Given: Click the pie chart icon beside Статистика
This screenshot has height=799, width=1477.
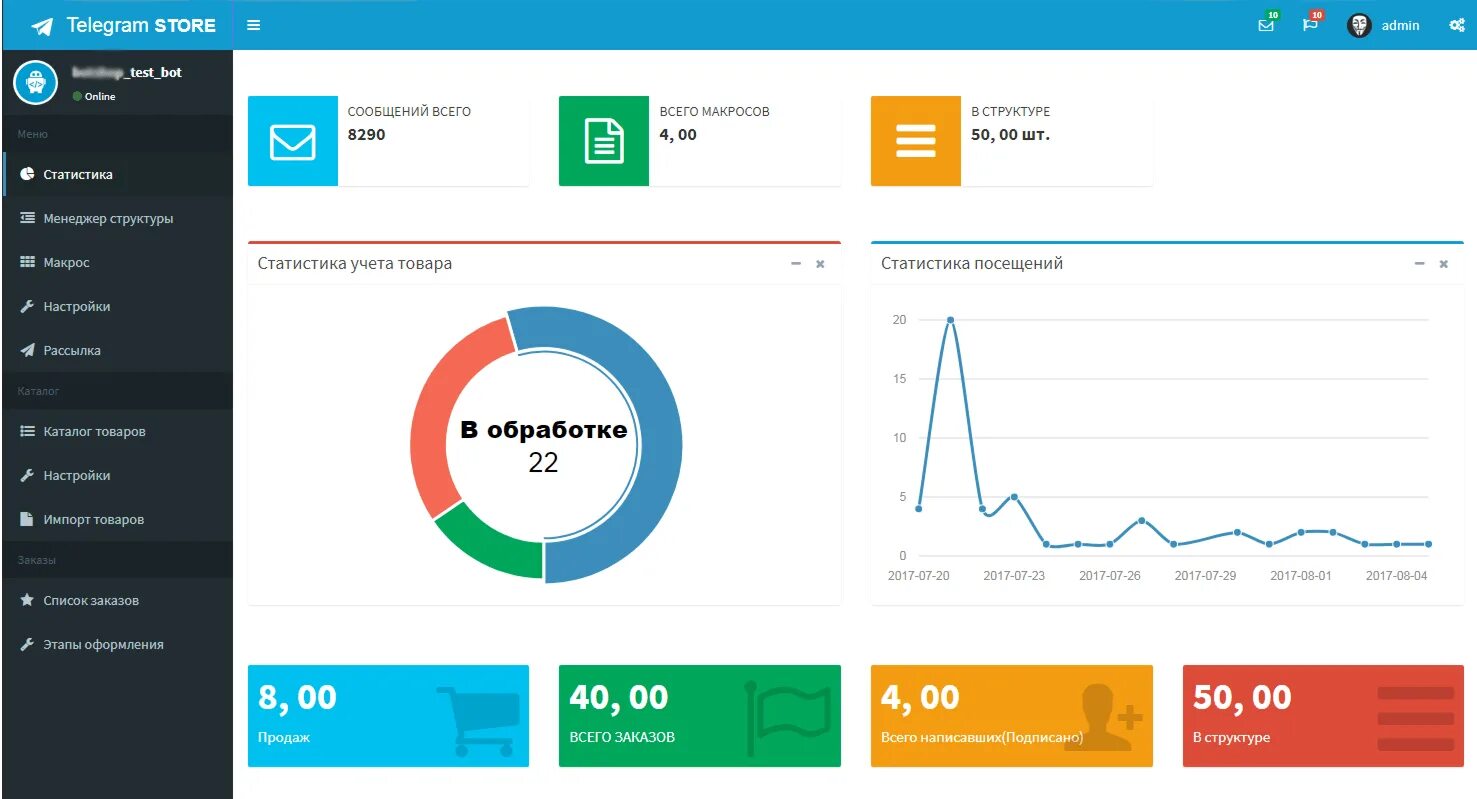Looking at the screenshot, I should click(x=27, y=174).
